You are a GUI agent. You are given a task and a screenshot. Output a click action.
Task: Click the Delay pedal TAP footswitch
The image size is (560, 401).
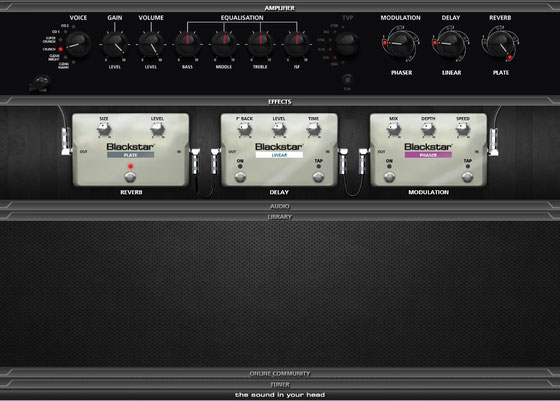pyautogui.click(x=318, y=177)
